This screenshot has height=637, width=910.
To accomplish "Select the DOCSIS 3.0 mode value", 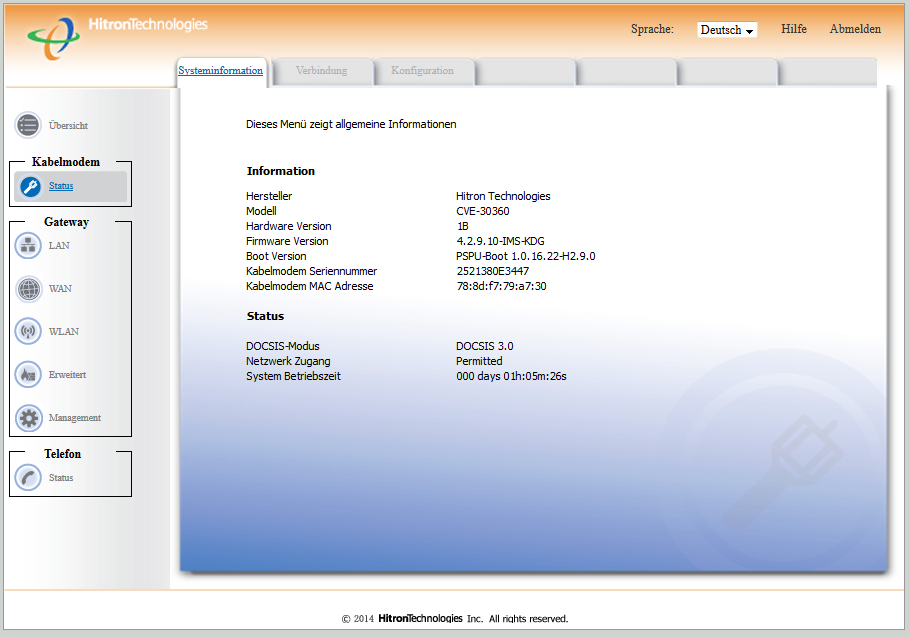I will [485, 346].
